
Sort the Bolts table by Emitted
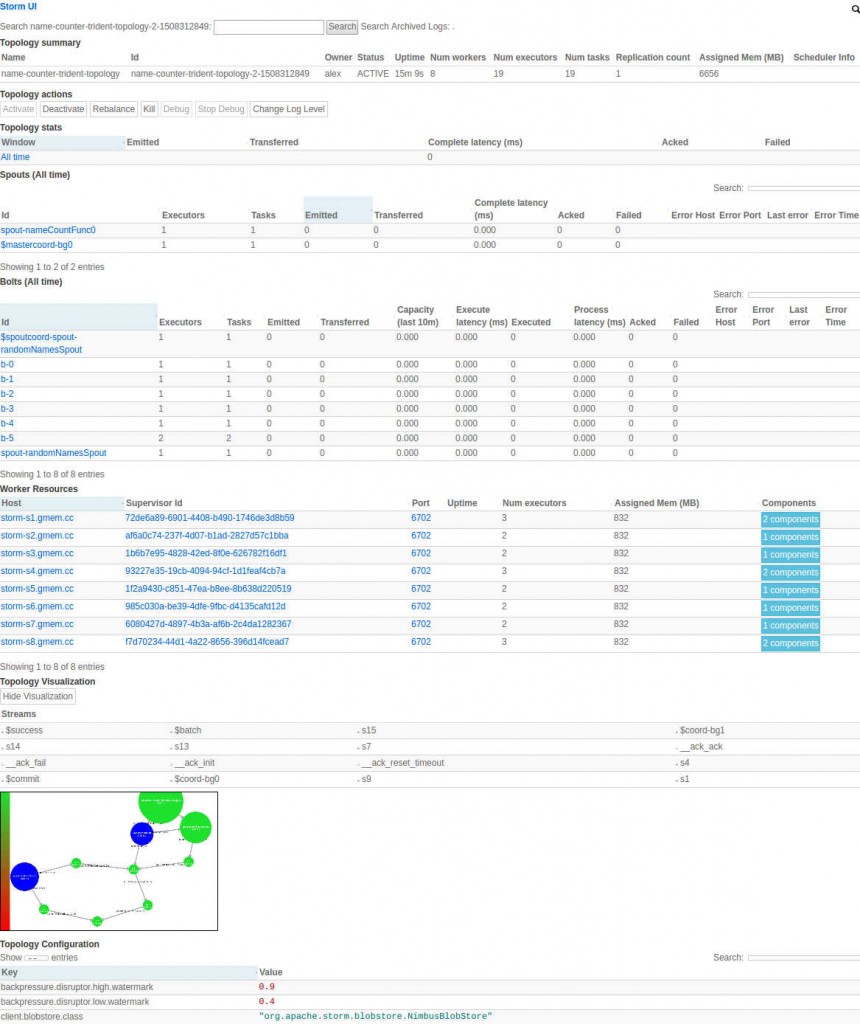point(284,322)
